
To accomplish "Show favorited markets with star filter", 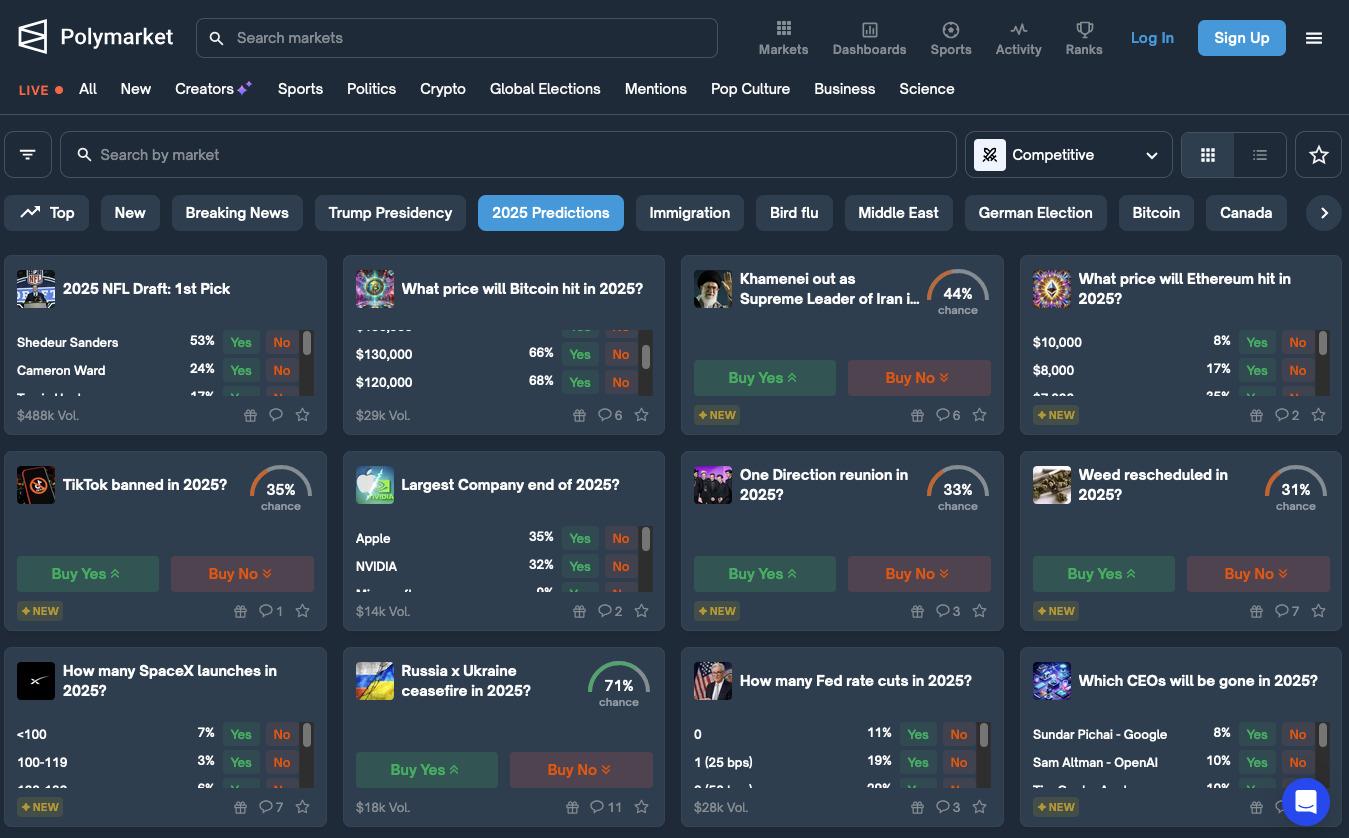I will (x=1319, y=155).
